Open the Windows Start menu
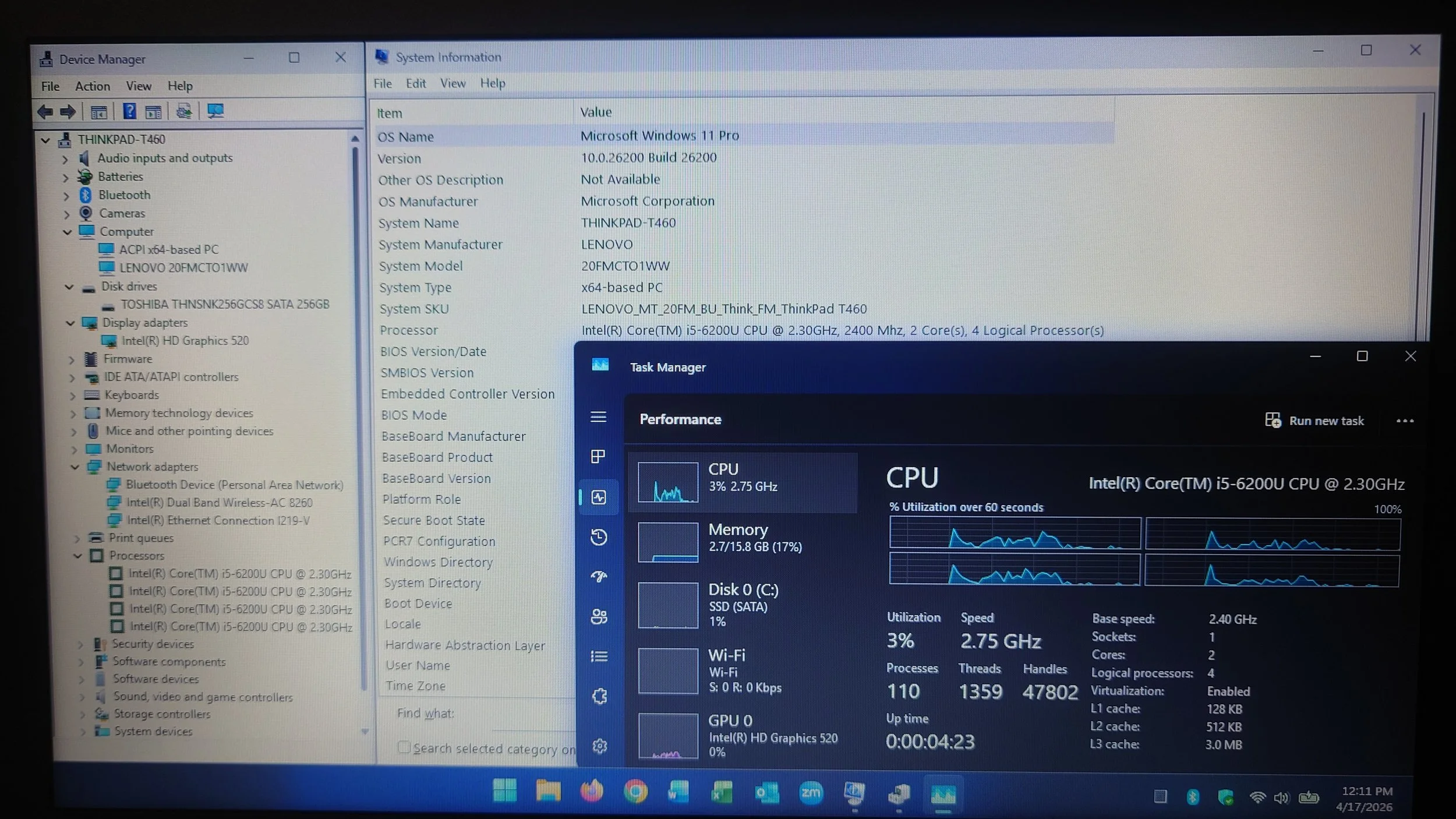Viewport: 1456px width, 819px height. [504, 790]
